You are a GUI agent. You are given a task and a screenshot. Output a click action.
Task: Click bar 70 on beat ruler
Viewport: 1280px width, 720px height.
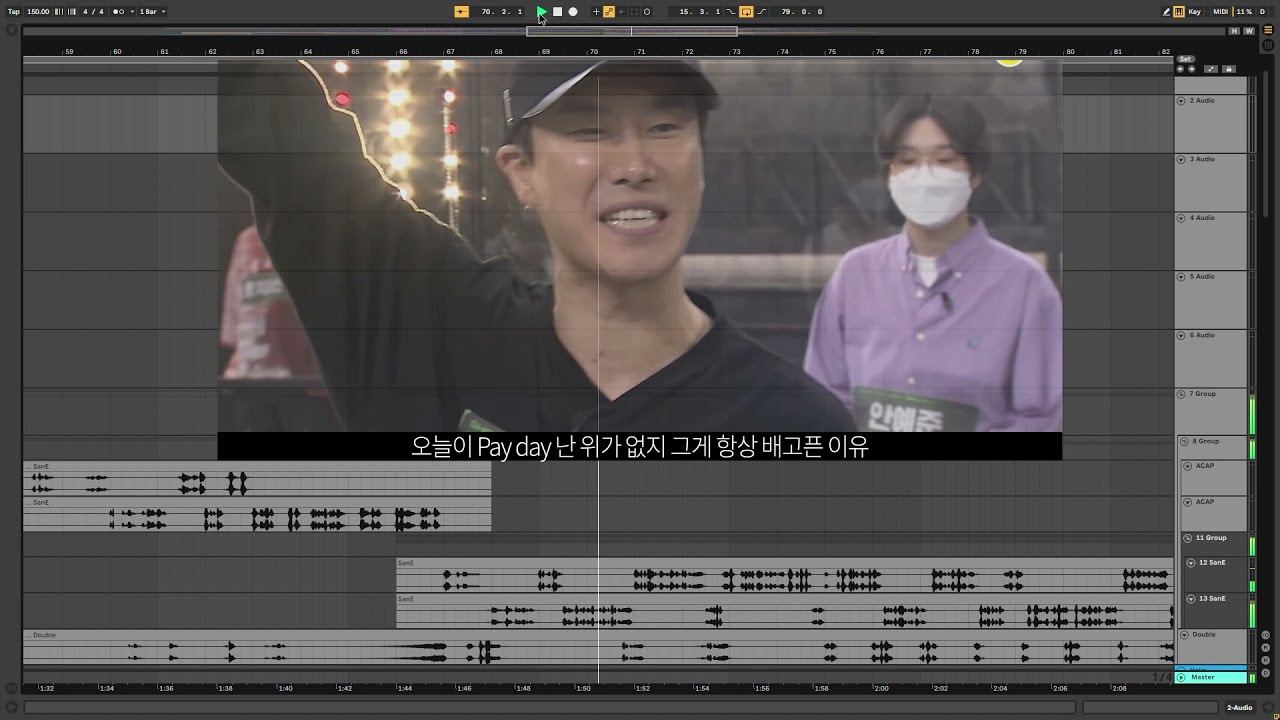[593, 51]
